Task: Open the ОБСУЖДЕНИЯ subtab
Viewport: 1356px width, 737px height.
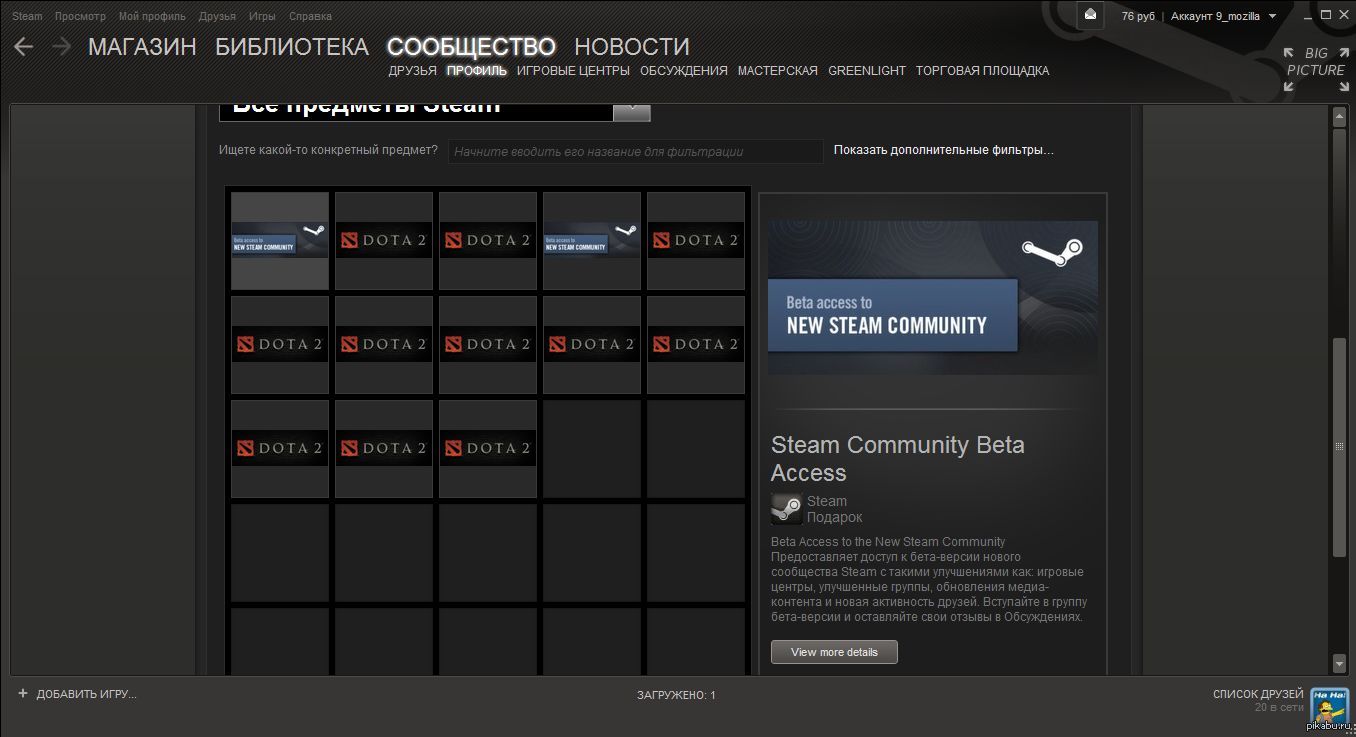Action: coord(684,71)
